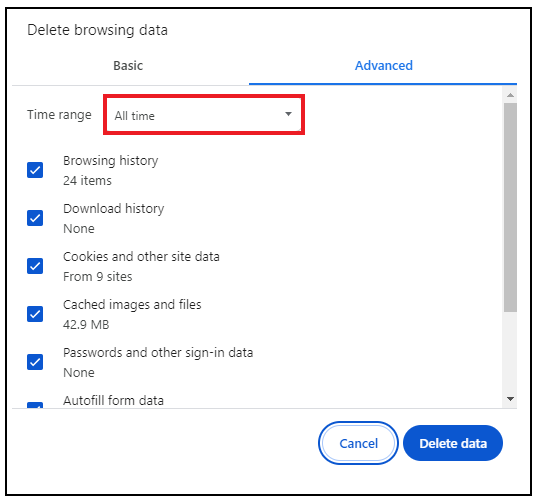Toggle Cached images and files checkbox
This screenshot has height=498, width=534.
(35, 314)
